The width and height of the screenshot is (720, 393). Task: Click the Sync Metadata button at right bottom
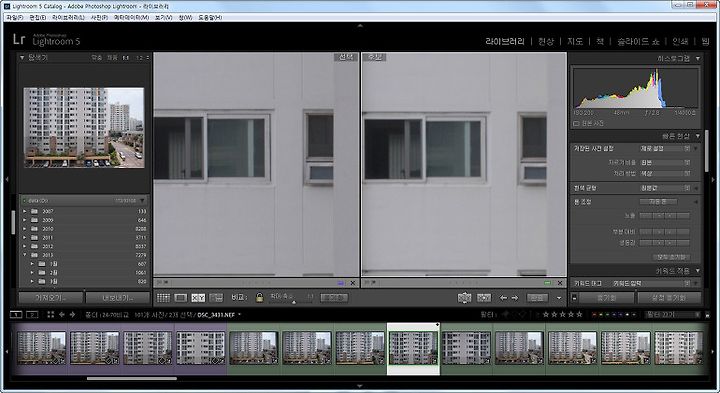[x=607, y=298]
